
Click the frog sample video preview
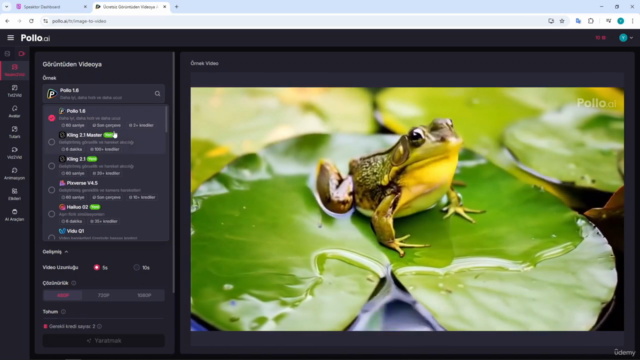[x=407, y=209]
